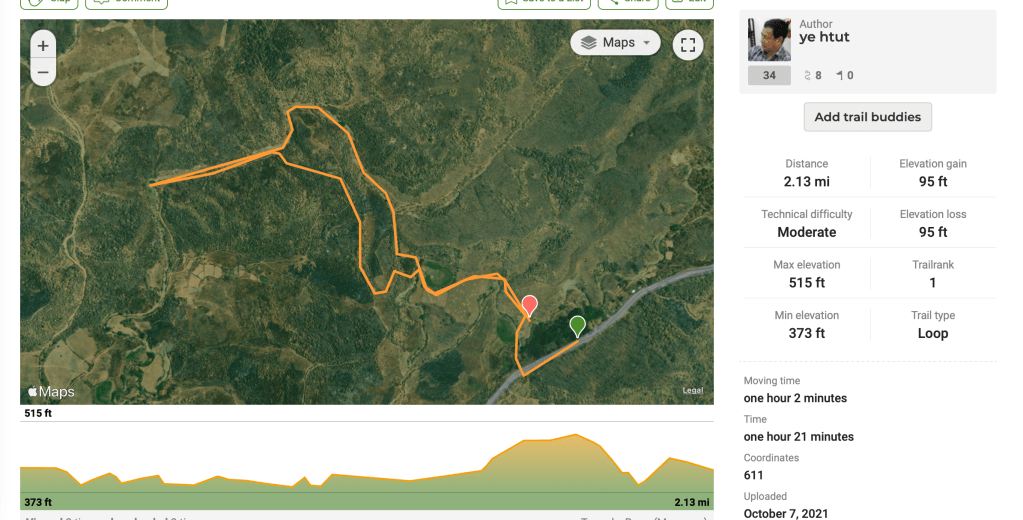This screenshot has width=1023, height=520.
Task: Click the trails count icon beside 8
Action: click(807, 75)
